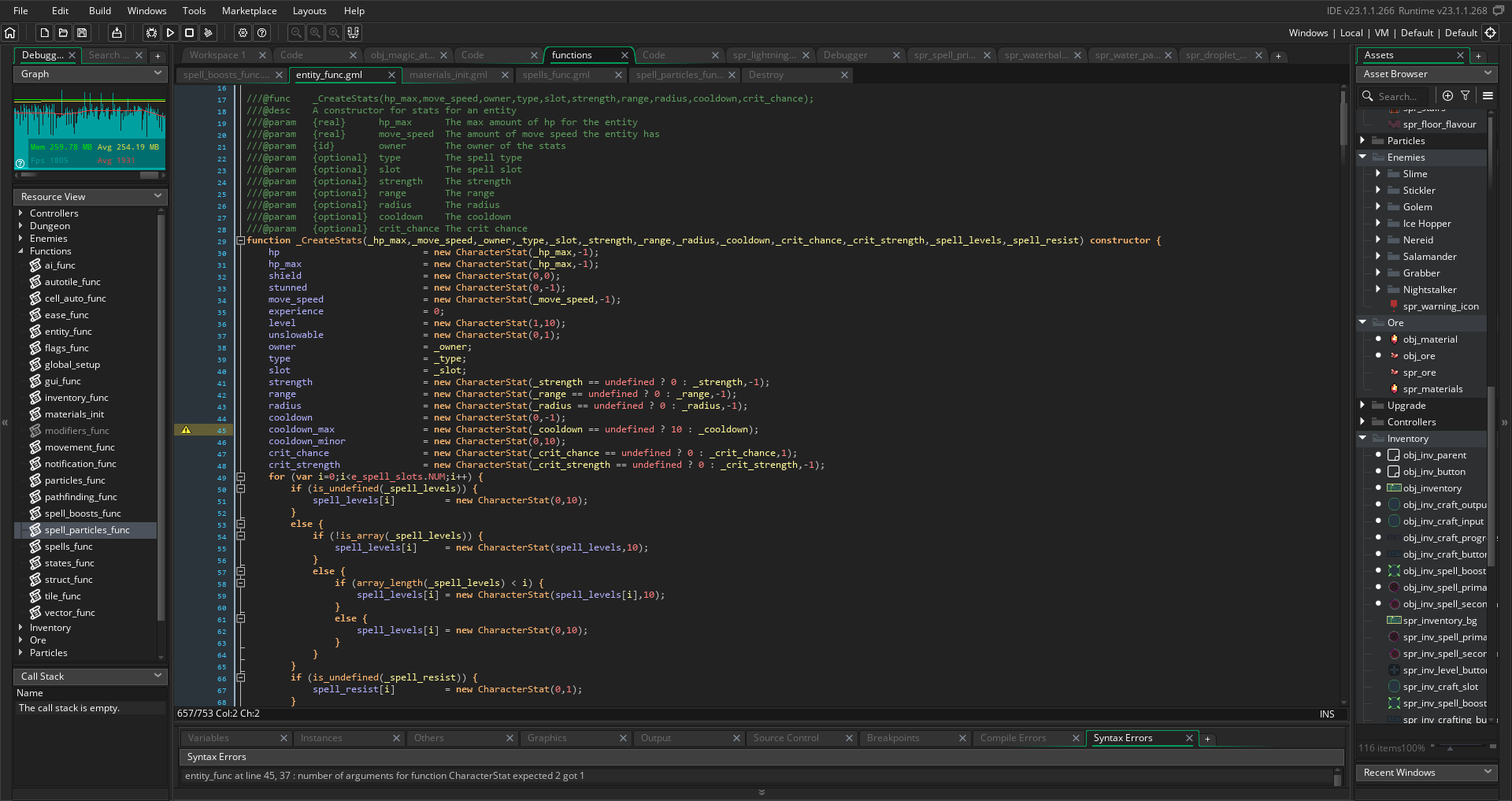Collapse the for-loop fold marker at line 49
This screenshot has height=801, width=1512.
tap(241, 477)
